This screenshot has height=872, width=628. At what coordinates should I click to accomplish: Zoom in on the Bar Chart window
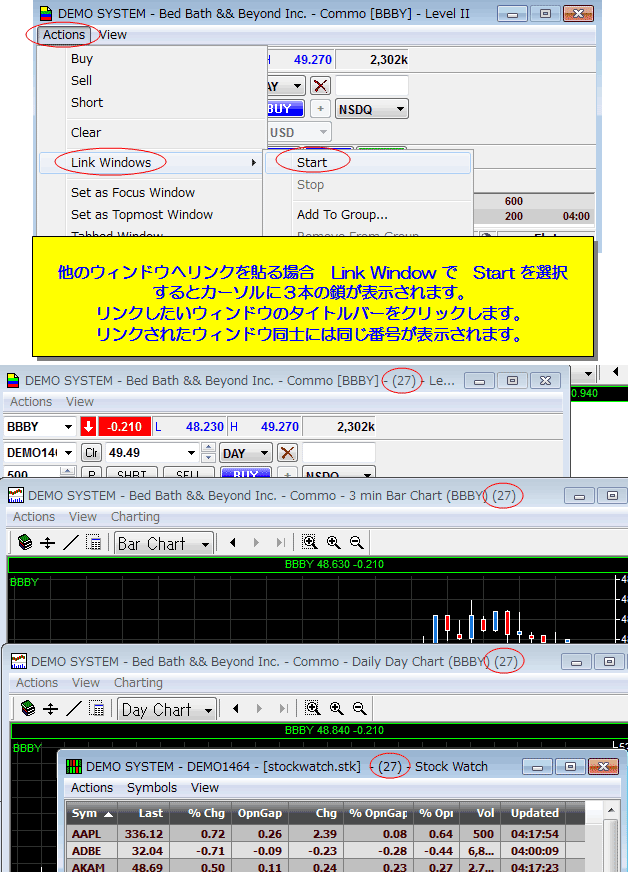333,542
